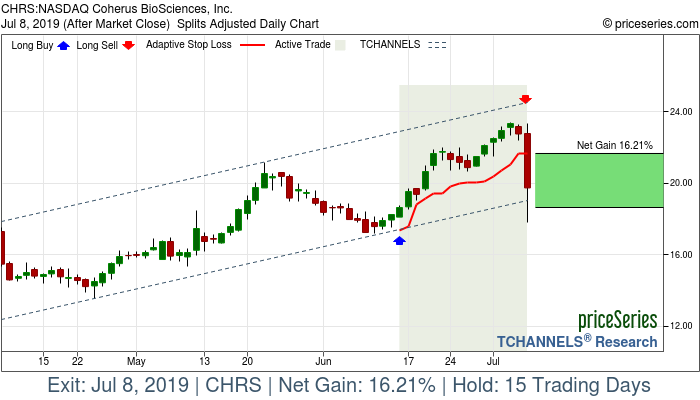Click the "Splits Adjusted Daily Chart" text
The width and height of the screenshot is (700, 400).
click(x=248, y=24)
